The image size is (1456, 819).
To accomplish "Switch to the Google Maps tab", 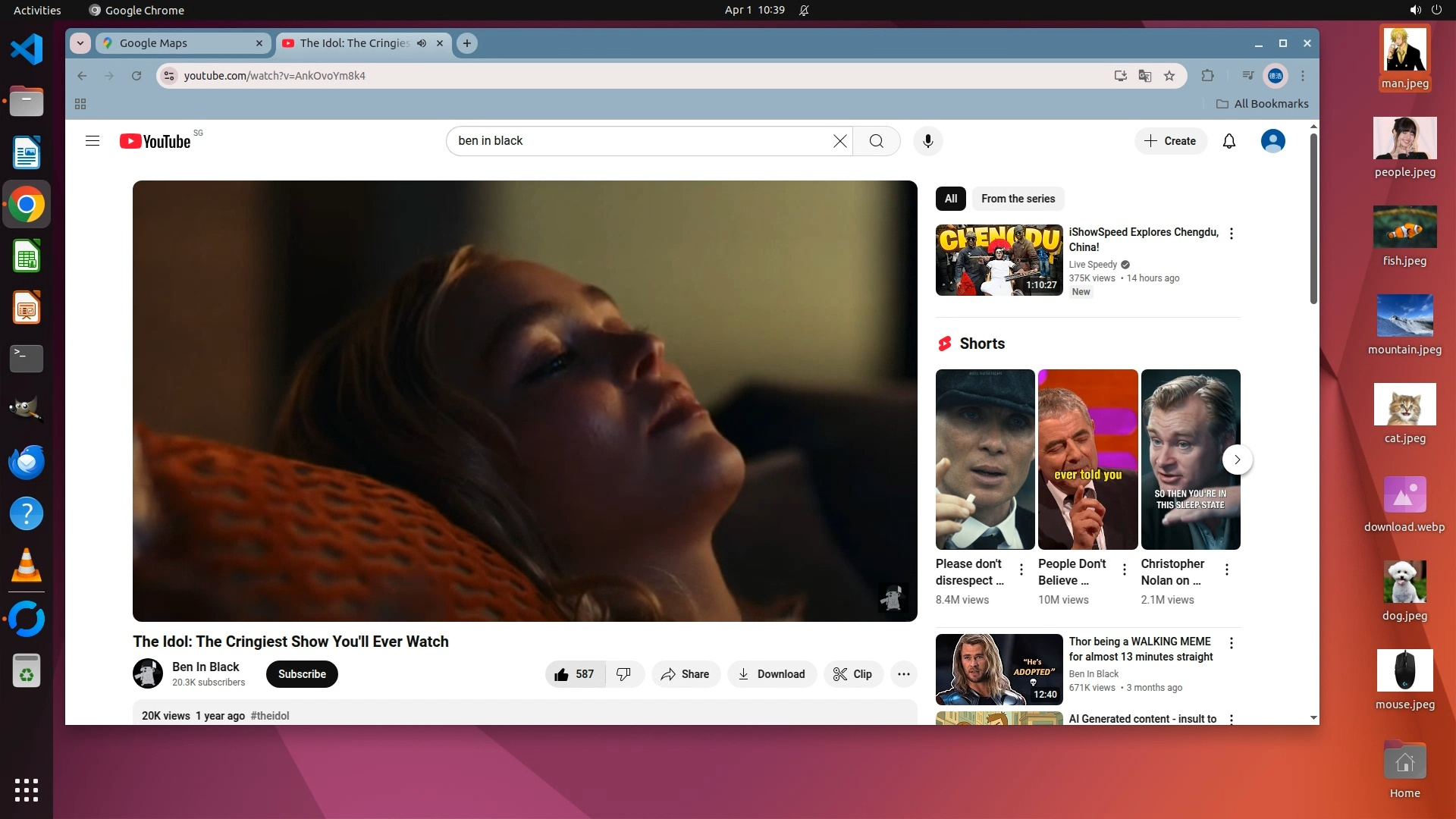I will pyautogui.click(x=182, y=43).
